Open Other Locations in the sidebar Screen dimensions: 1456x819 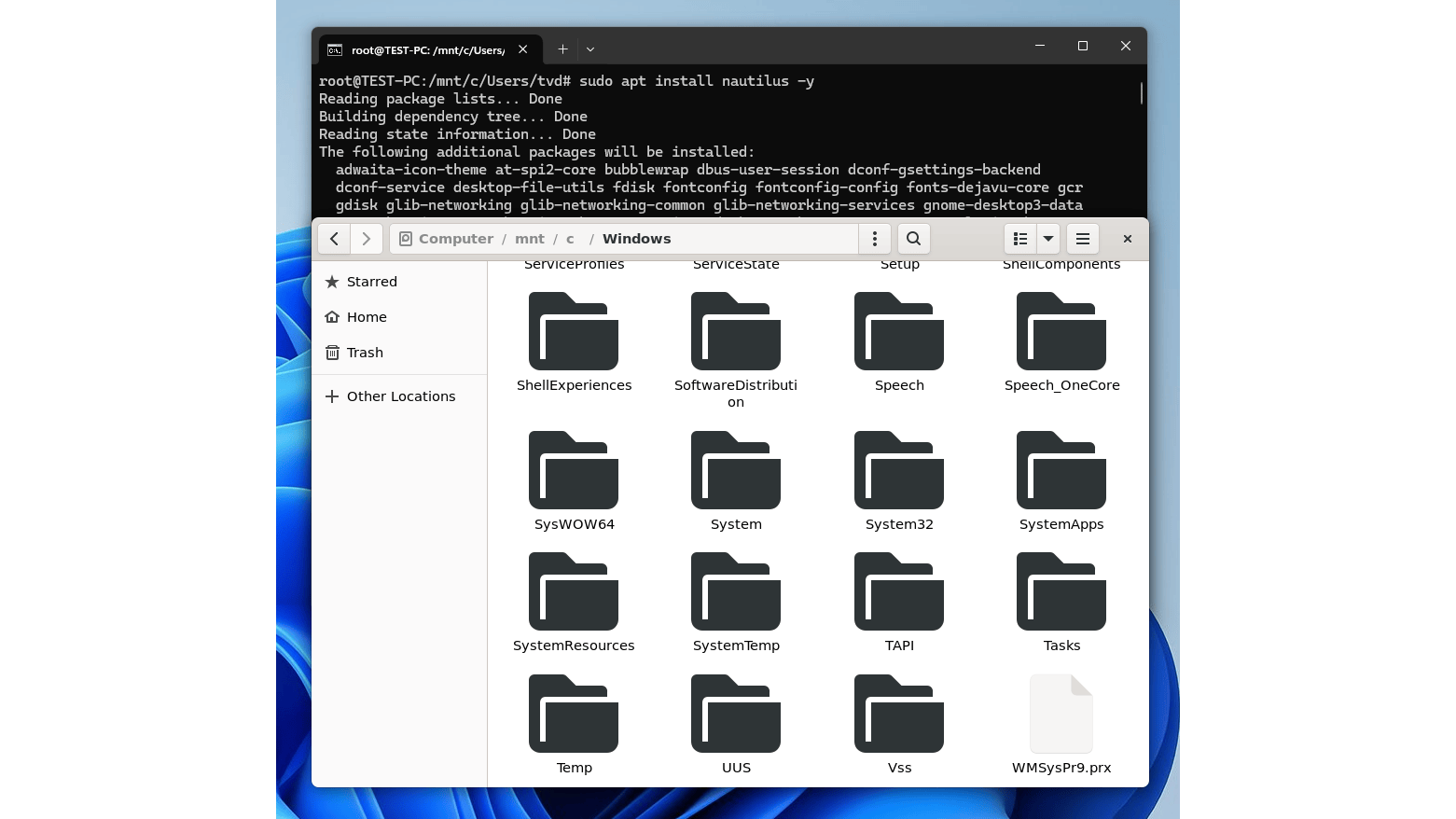400,396
